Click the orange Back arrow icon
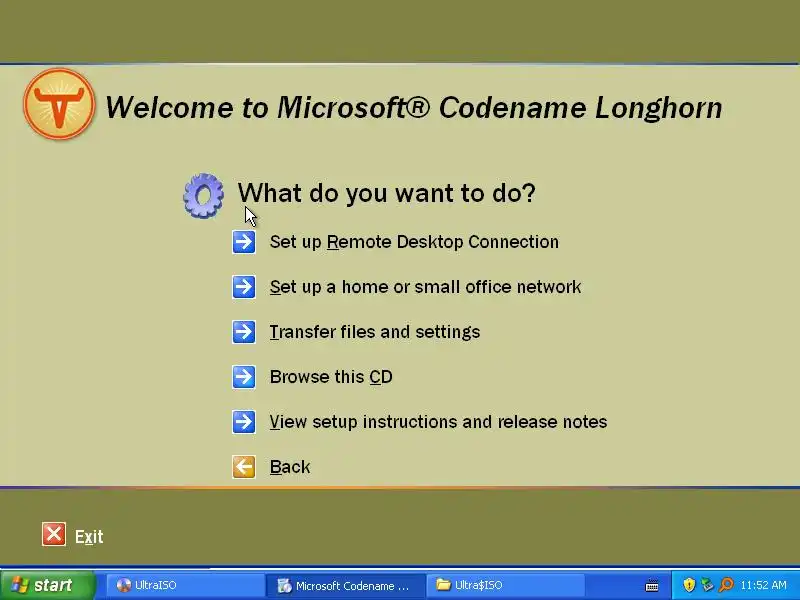Viewport: 800px width, 600px height. point(244,467)
